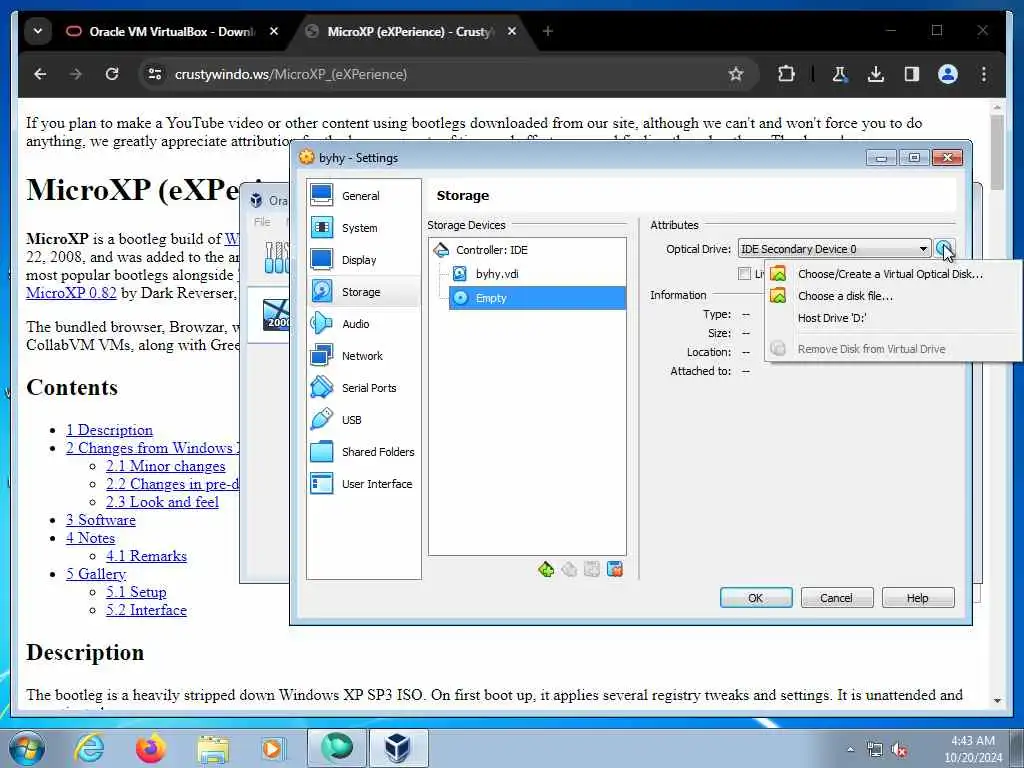Click add storage attachment icon
This screenshot has height=768, width=1024.
tap(592, 569)
